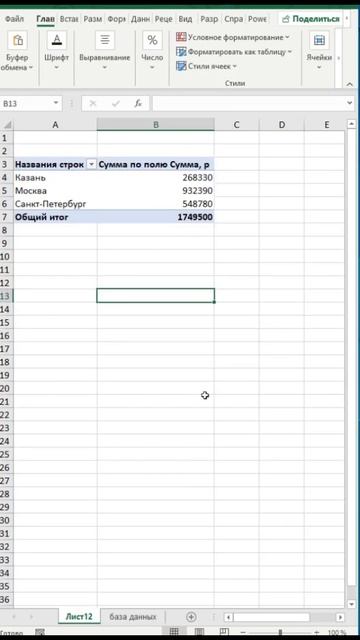Select column A header
The image size is (360, 640).
56,124
